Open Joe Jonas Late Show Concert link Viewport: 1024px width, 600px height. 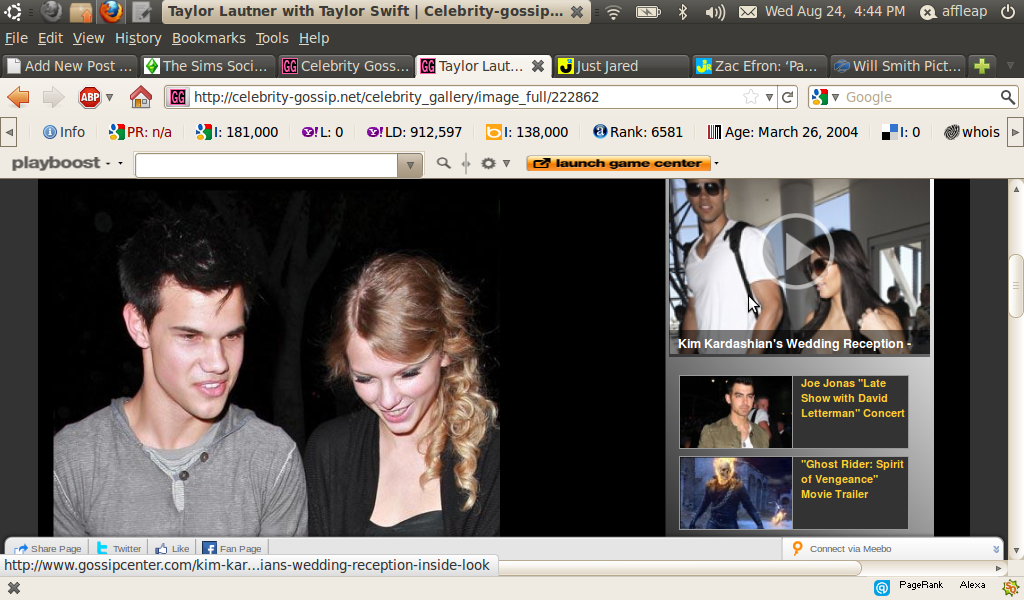(852, 398)
